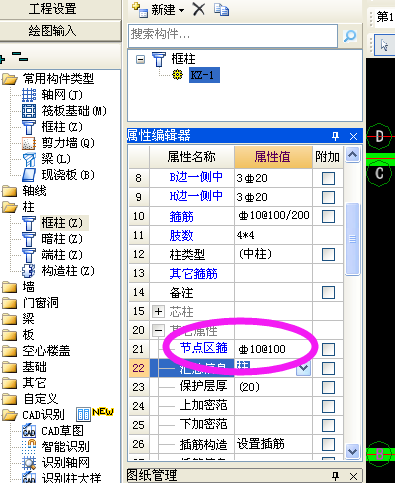Select KZ-1 component in tree
The image size is (395, 483).
[204, 75]
